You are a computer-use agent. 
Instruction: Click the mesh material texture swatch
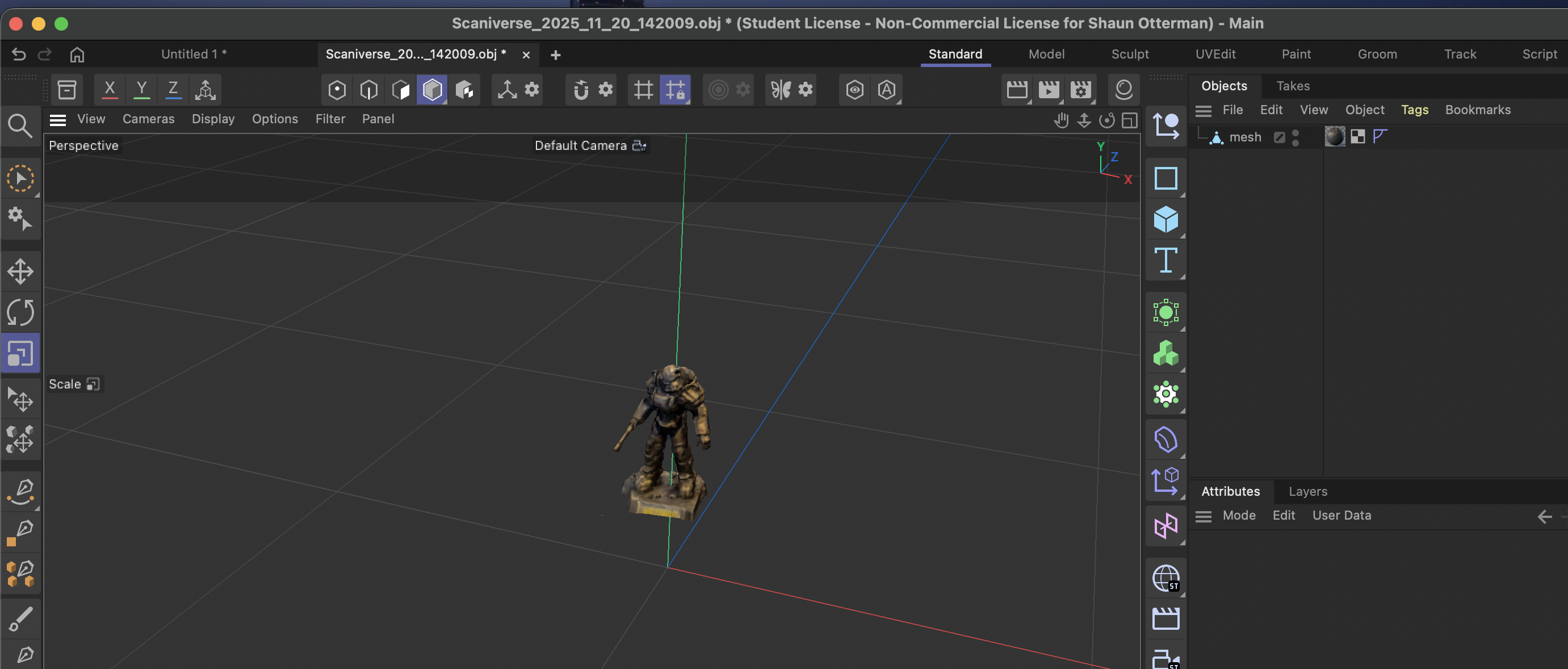coord(1335,136)
